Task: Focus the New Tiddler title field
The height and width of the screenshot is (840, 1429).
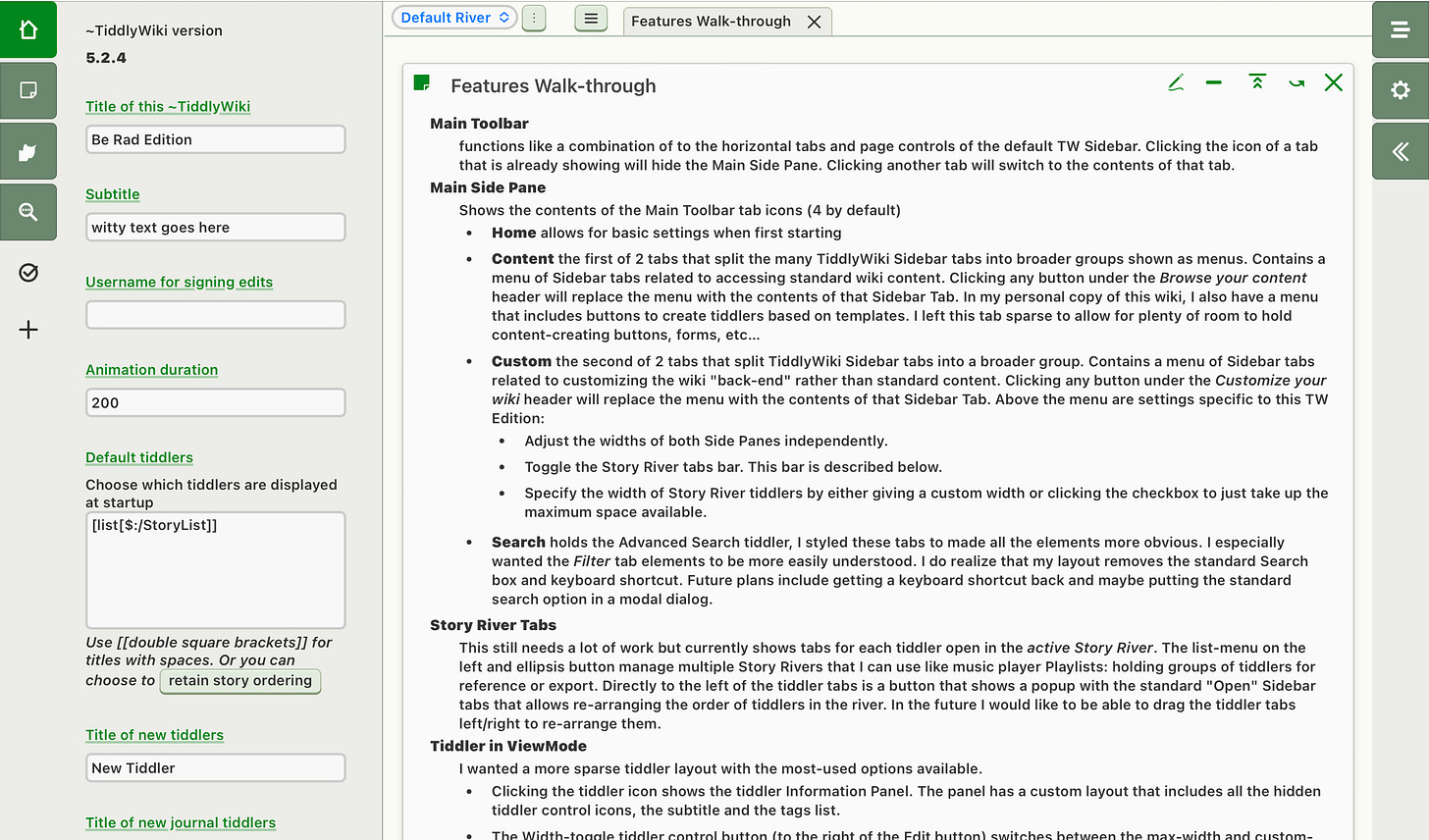Action: pyautogui.click(x=216, y=767)
